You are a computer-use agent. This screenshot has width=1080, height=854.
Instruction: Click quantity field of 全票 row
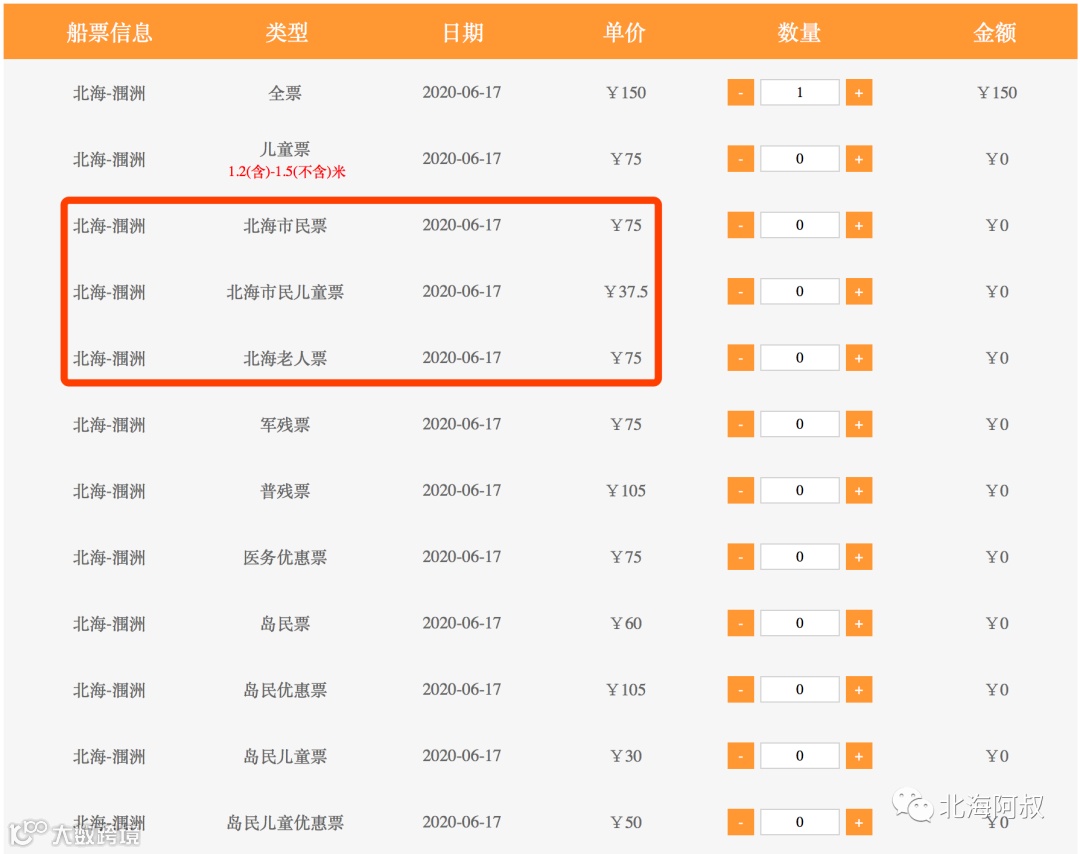(800, 92)
